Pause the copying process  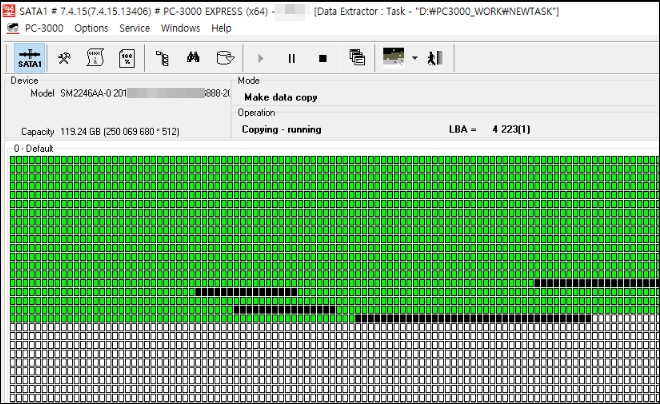291,58
